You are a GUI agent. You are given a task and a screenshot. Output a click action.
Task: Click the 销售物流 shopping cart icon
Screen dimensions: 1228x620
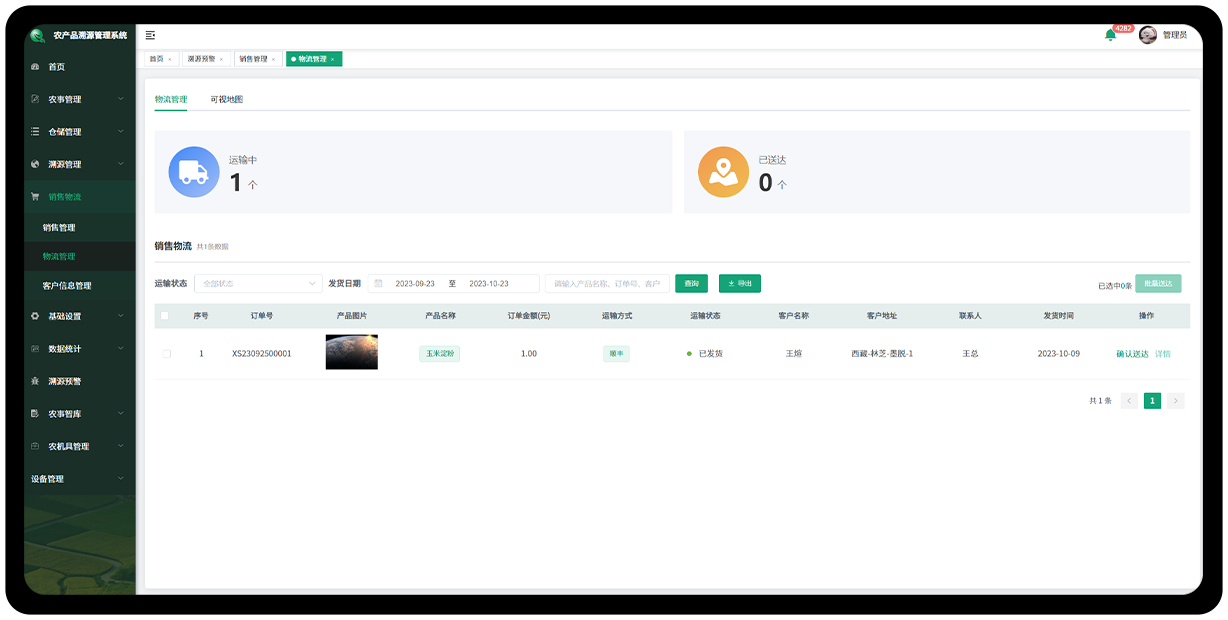point(35,197)
